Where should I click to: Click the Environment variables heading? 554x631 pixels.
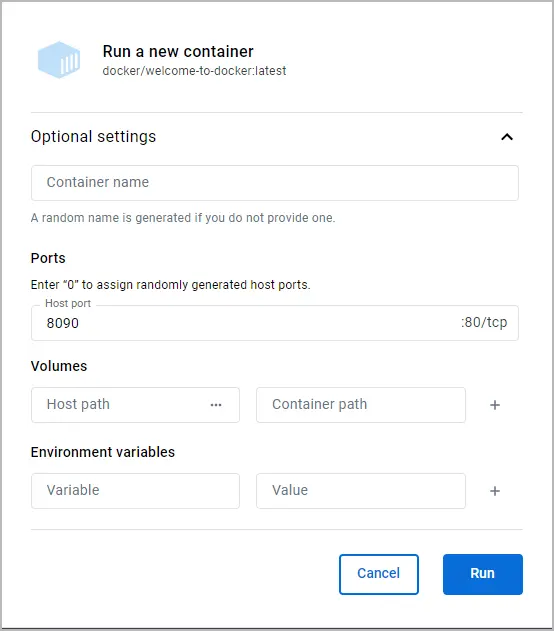[x=103, y=452]
